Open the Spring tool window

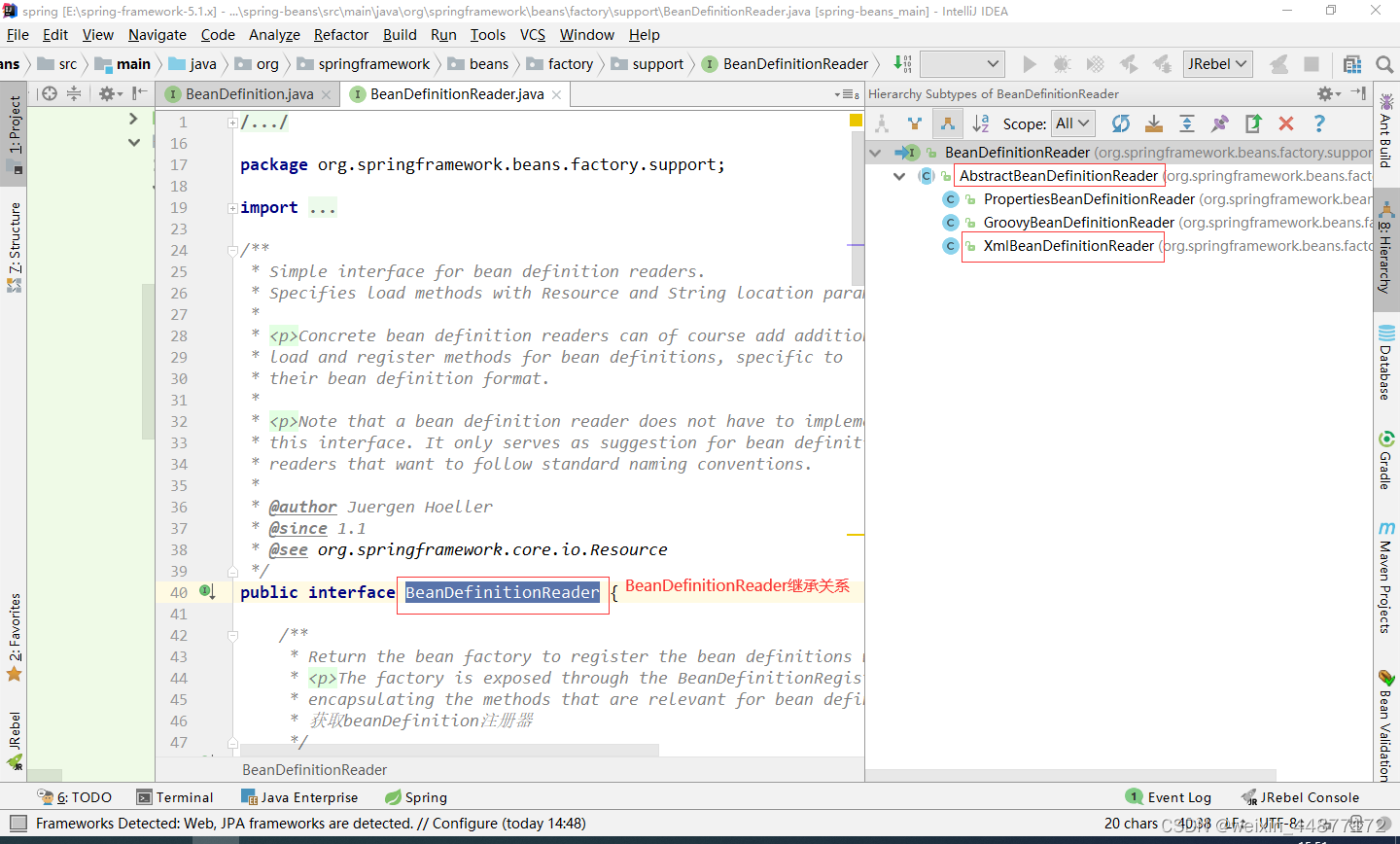[x=416, y=797]
